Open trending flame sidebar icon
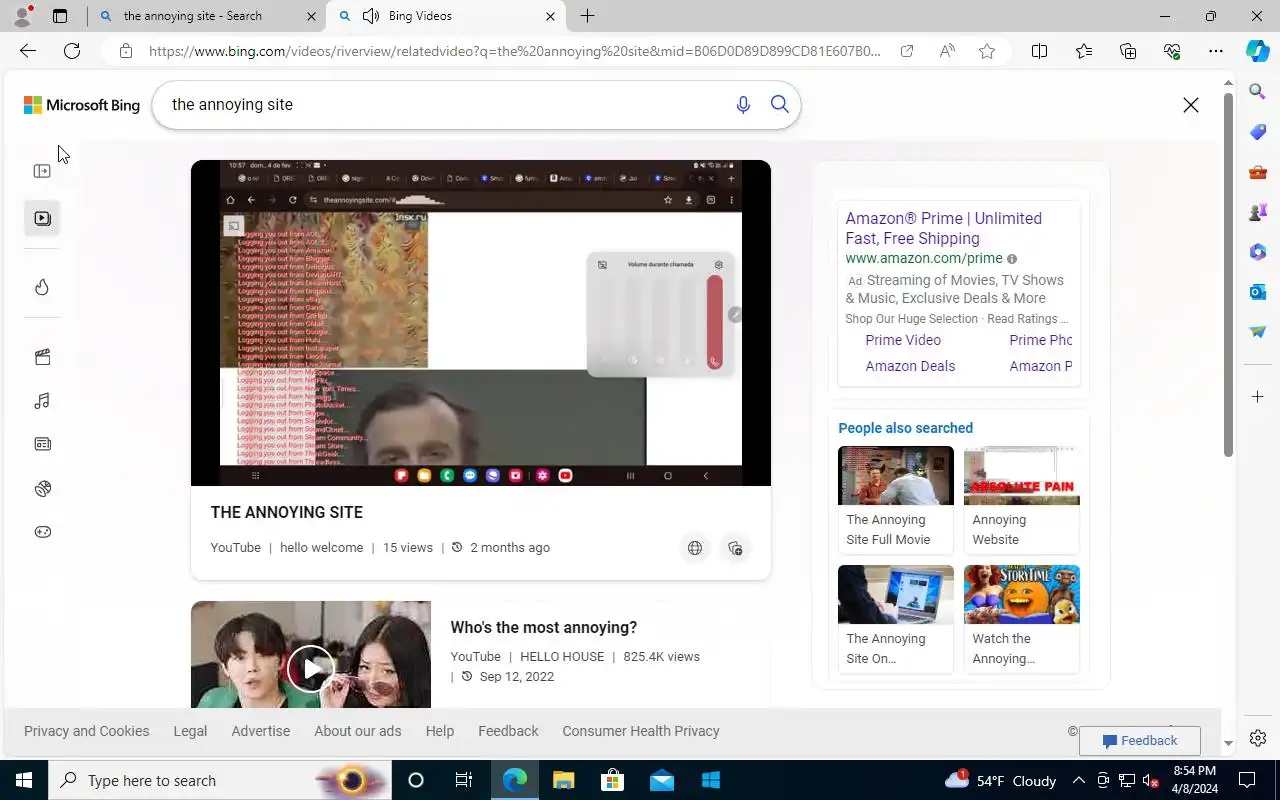The image size is (1280, 800). tap(42, 287)
